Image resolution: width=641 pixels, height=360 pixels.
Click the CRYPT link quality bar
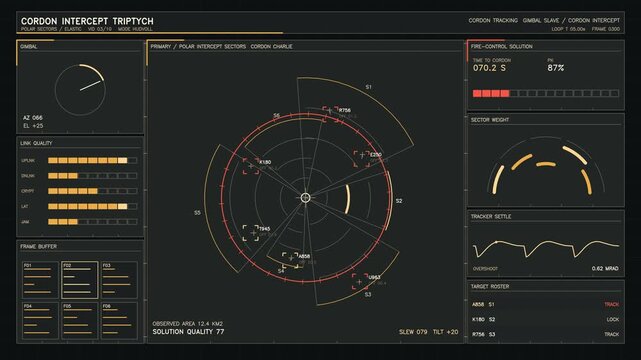tap(92, 191)
